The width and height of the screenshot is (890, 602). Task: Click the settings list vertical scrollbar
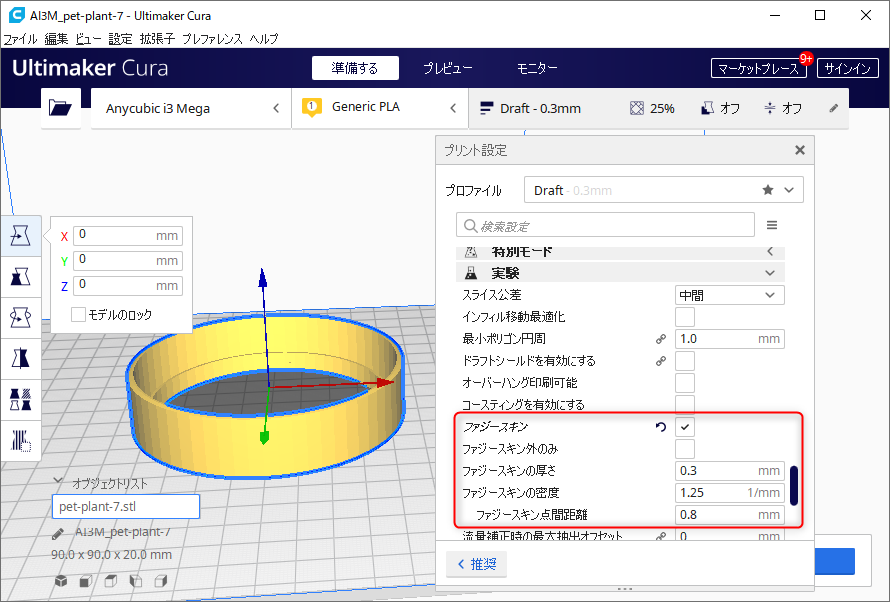(x=794, y=485)
